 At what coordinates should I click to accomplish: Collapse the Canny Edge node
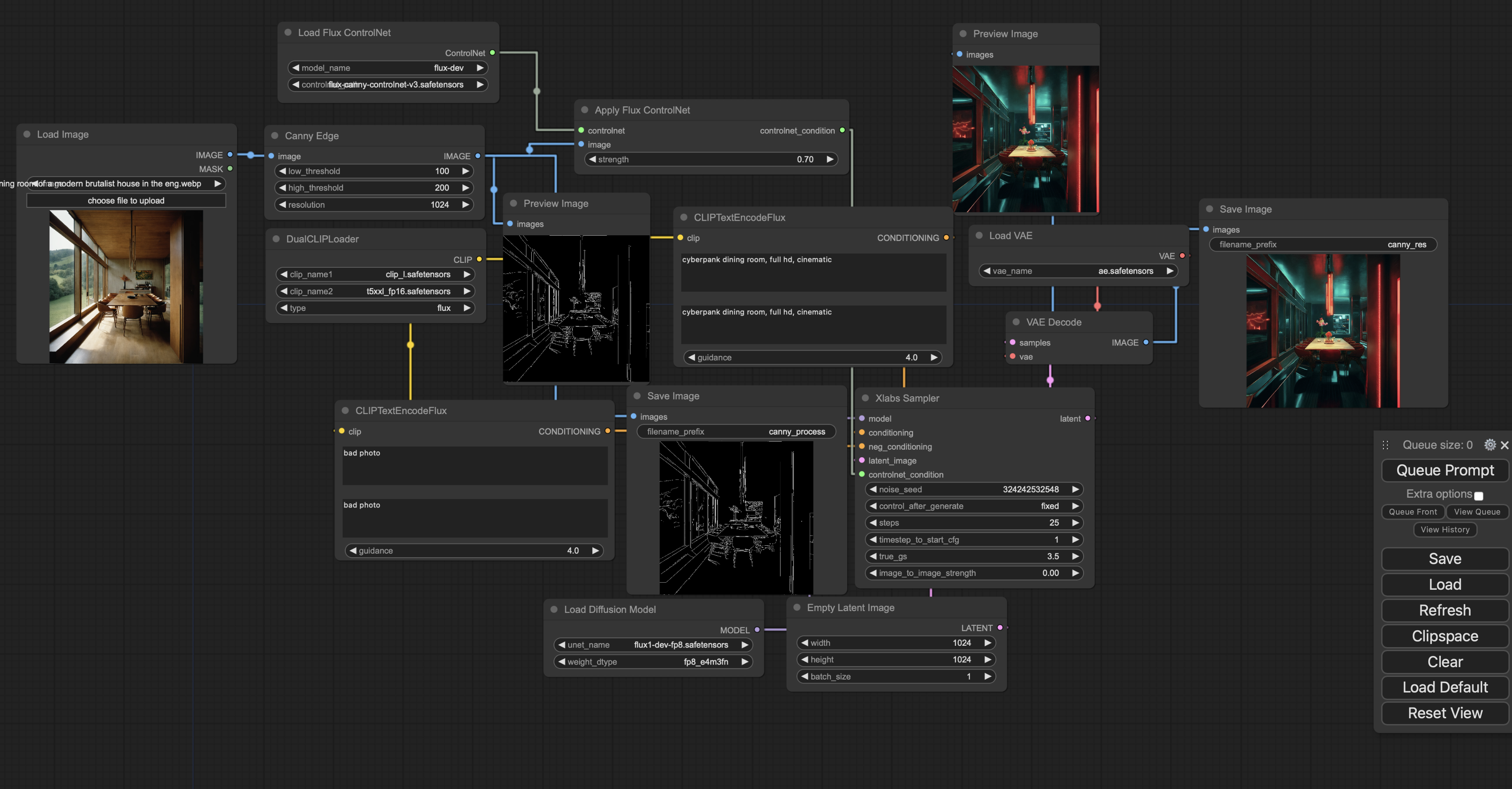click(x=275, y=136)
